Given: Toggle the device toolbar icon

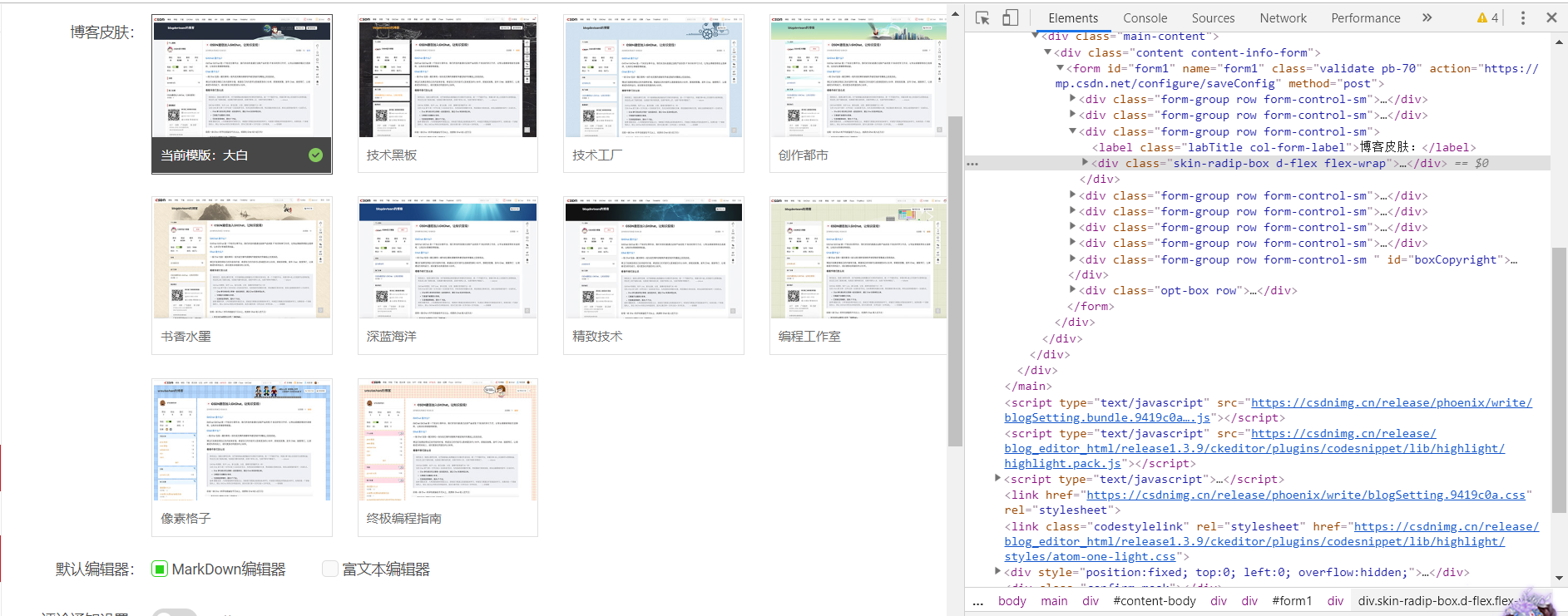Looking at the screenshot, I should [x=1010, y=17].
